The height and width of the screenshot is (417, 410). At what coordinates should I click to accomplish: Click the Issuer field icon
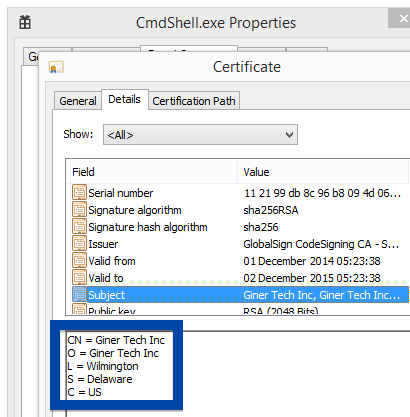pos(79,244)
